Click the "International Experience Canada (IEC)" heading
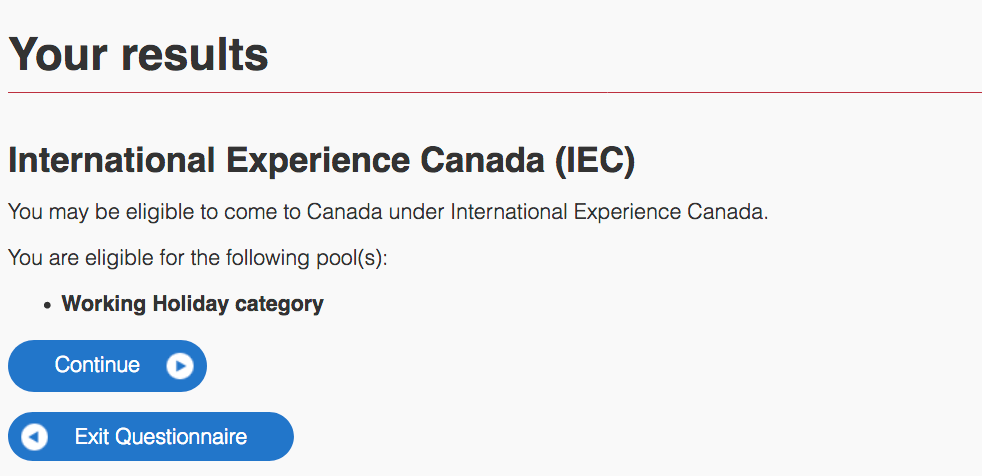Image resolution: width=982 pixels, height=476 pixels. (x=322, y=160)
